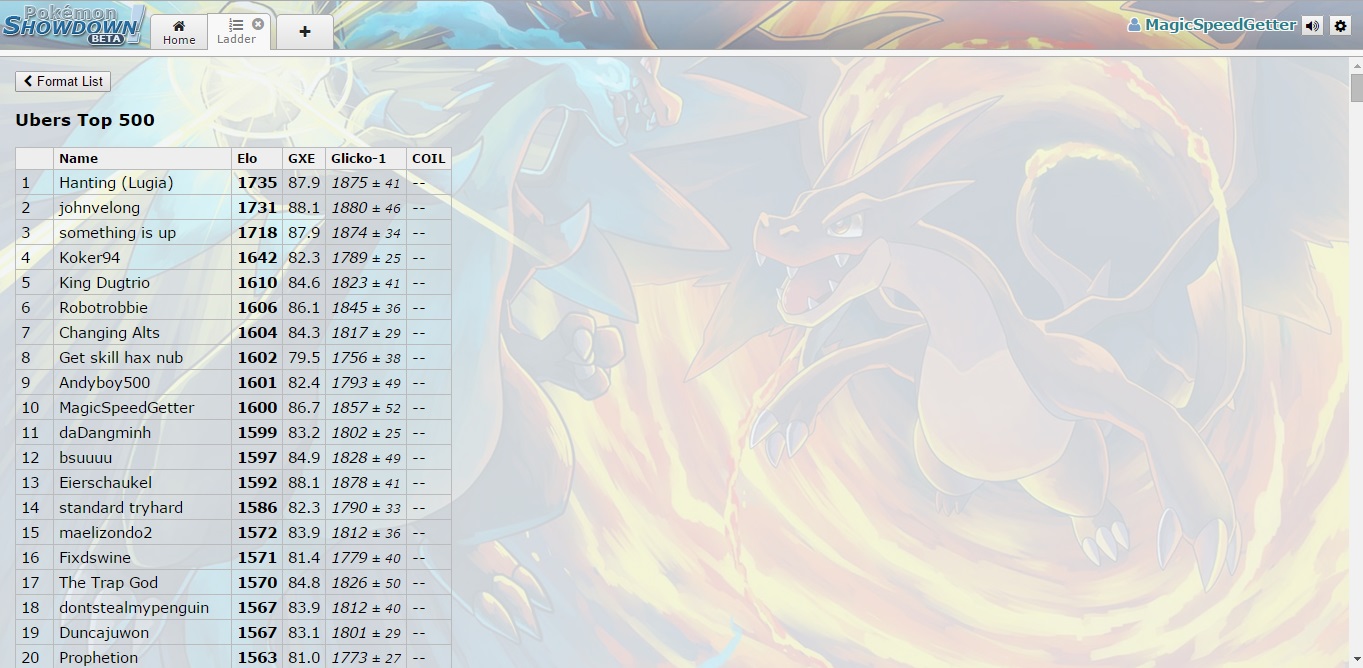Click Glicko-1 value 1875 ± 41
Viewport: 1363px width, 668px height.
[x=366, y=183]
